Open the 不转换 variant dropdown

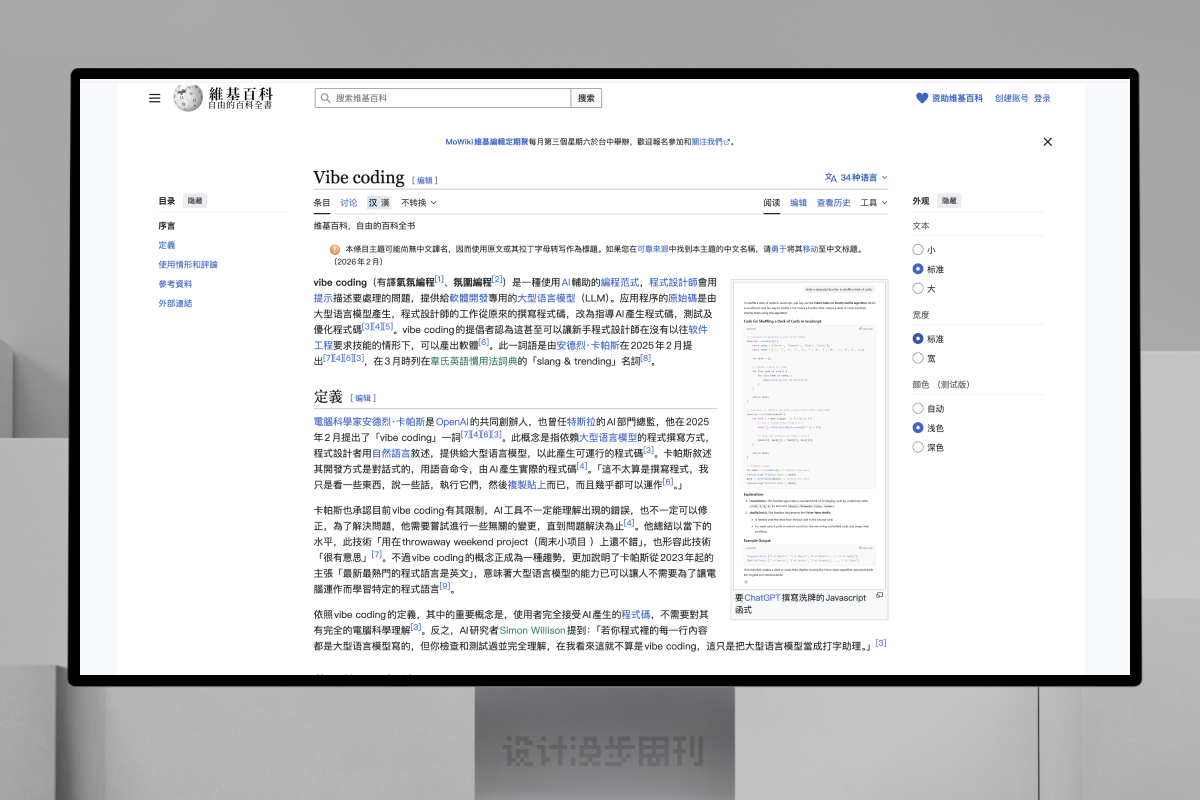418,203
